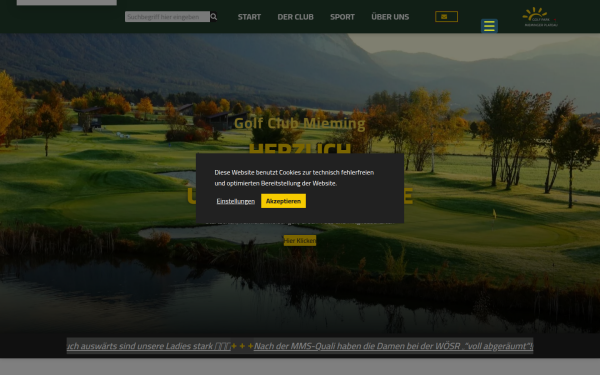600x375 pixels.
Task: Accept cookies with the Akzeptieren button
Action: [x=283, y=201]
